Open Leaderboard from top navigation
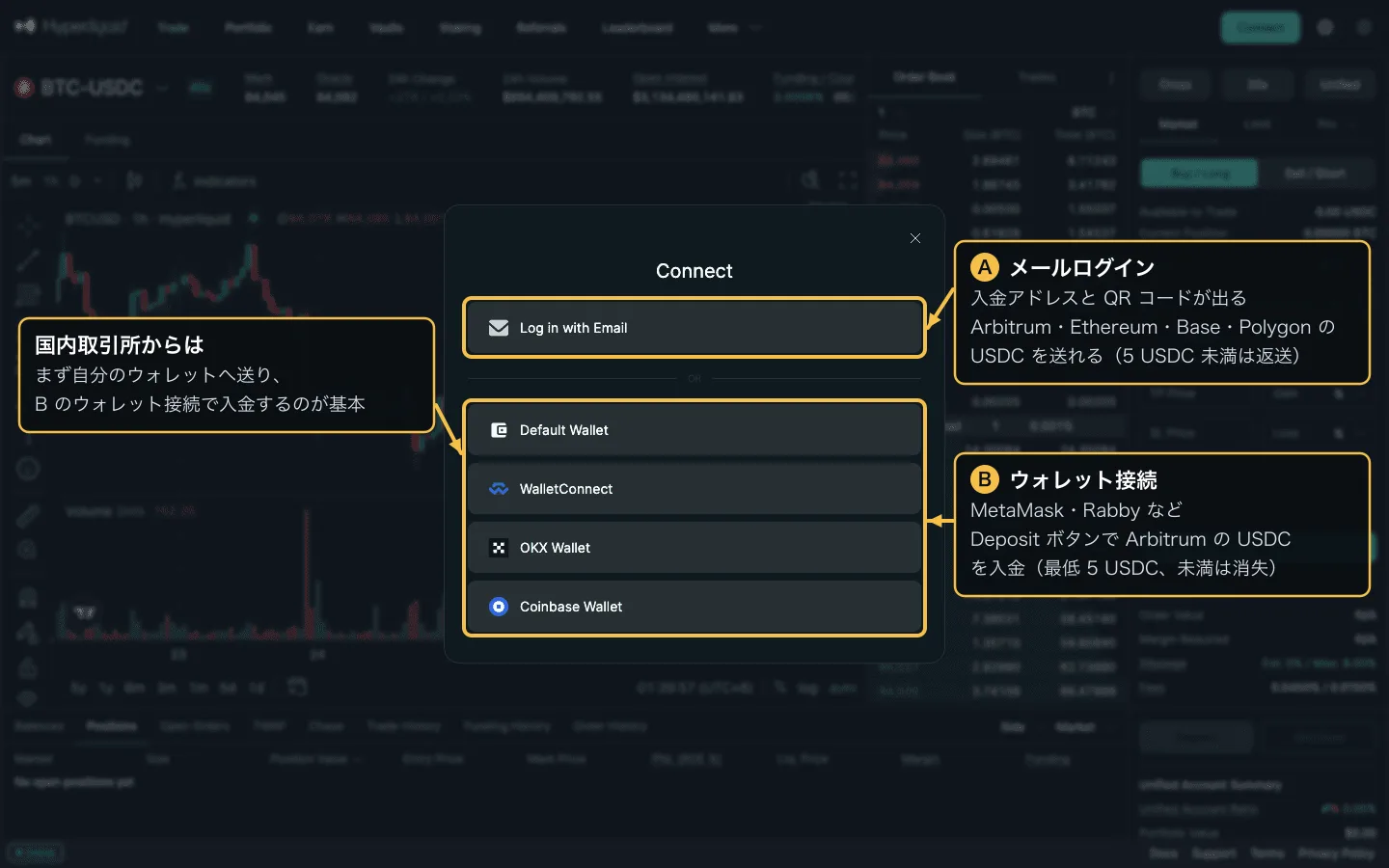Viewport: 1389px width, 868px height. [637, 28]
